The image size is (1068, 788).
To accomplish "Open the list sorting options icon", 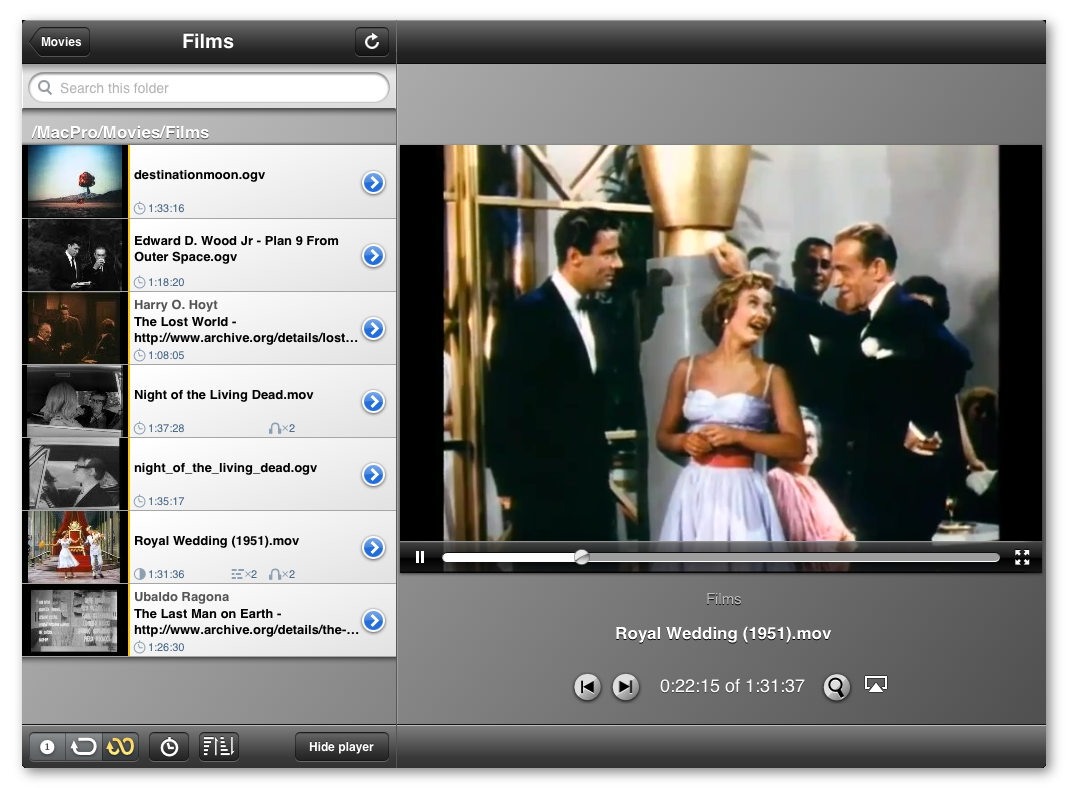I will tap(219, 747).
